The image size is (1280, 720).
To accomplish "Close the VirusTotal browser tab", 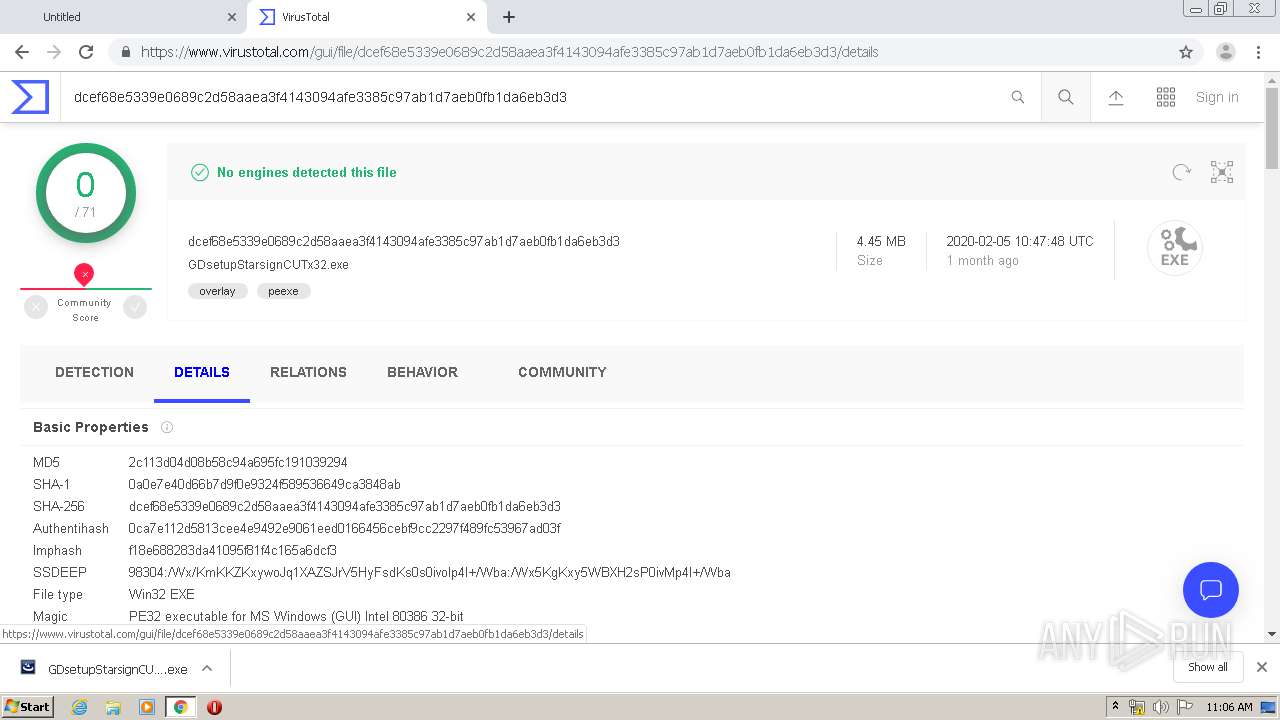I will (471, 17).
